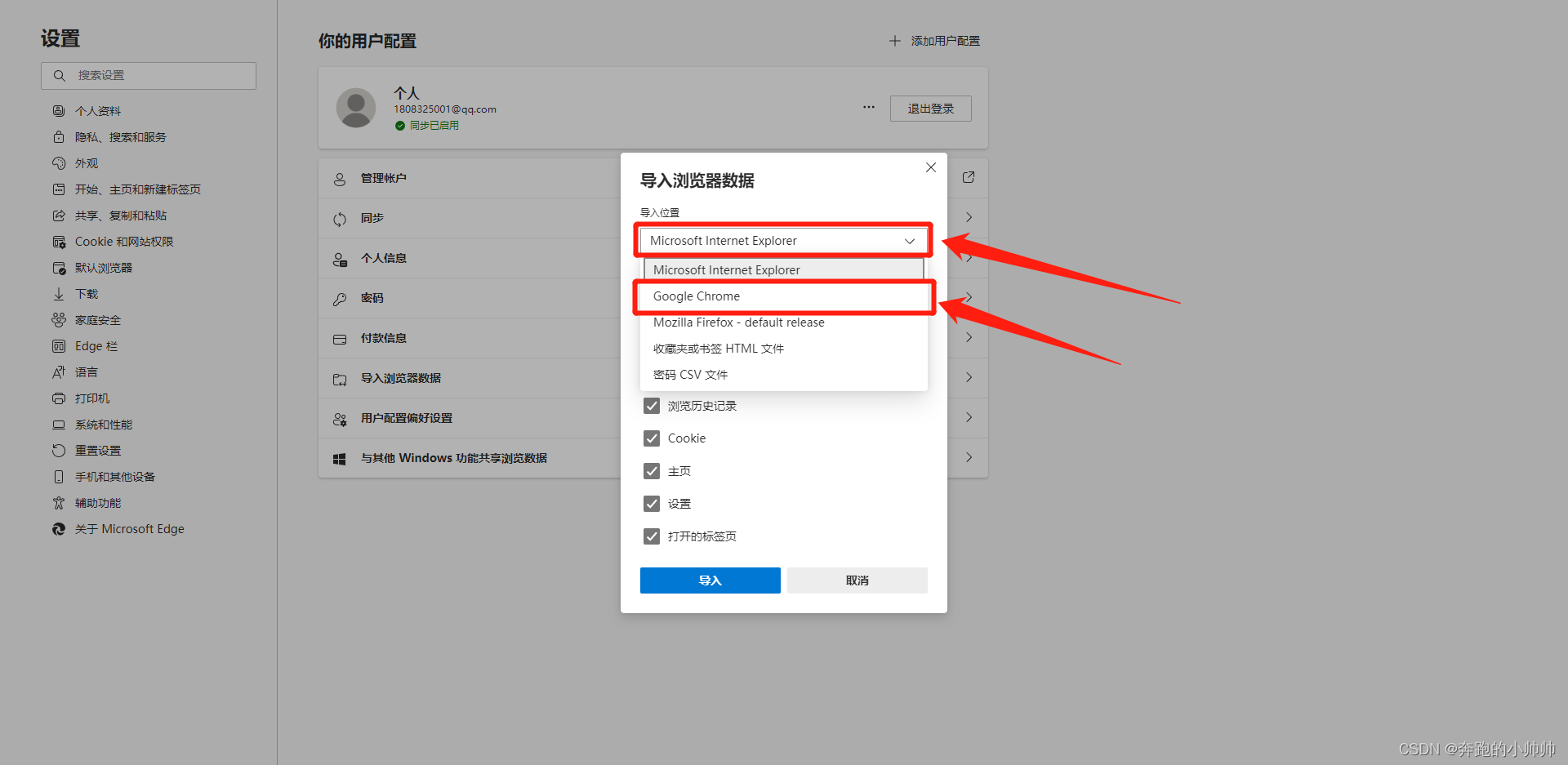Click the 退出登录 button
1568x765 pixels.
pyautogui.click(x=931, y=109)
